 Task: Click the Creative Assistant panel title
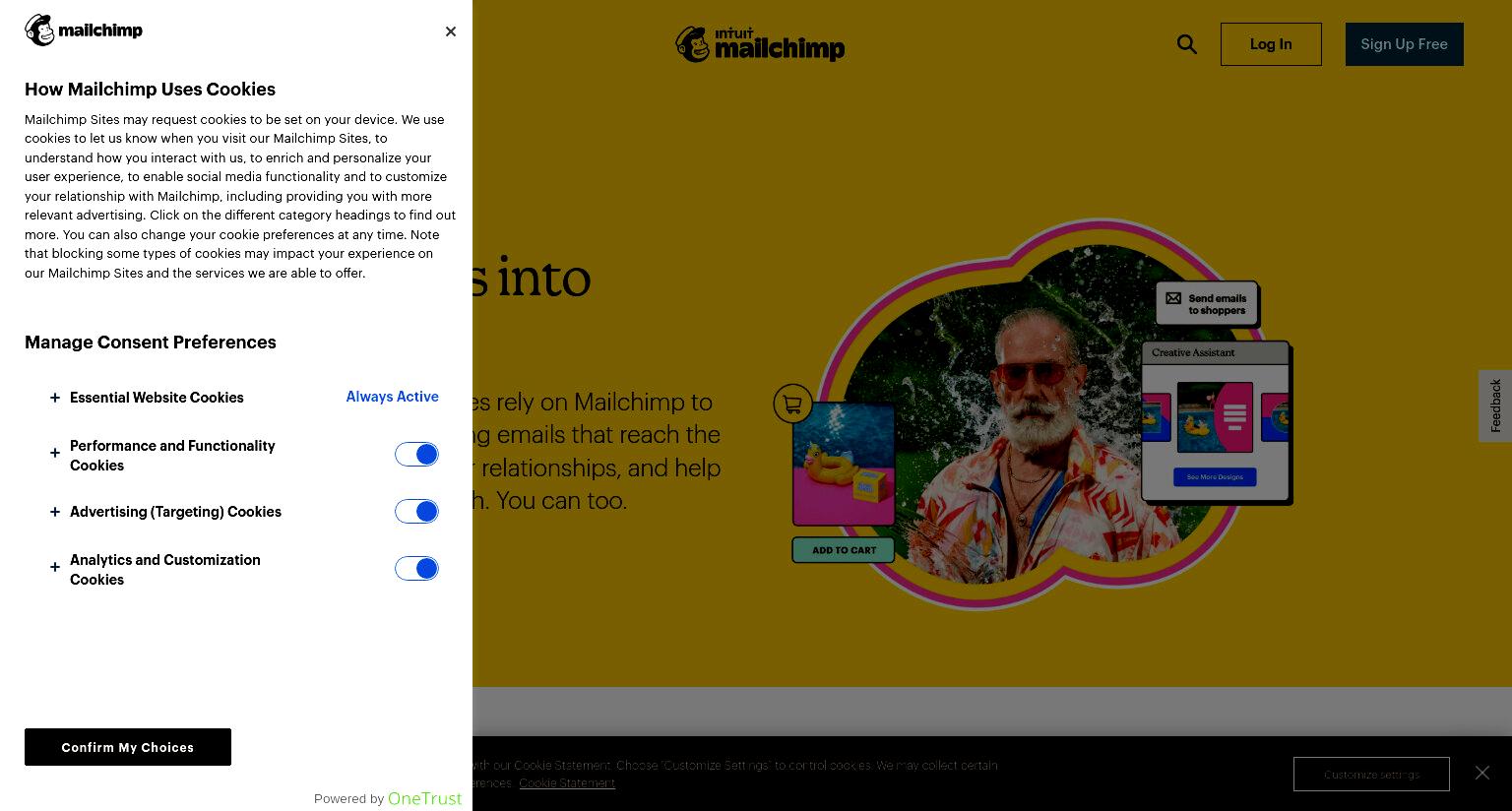[1193, 352]
